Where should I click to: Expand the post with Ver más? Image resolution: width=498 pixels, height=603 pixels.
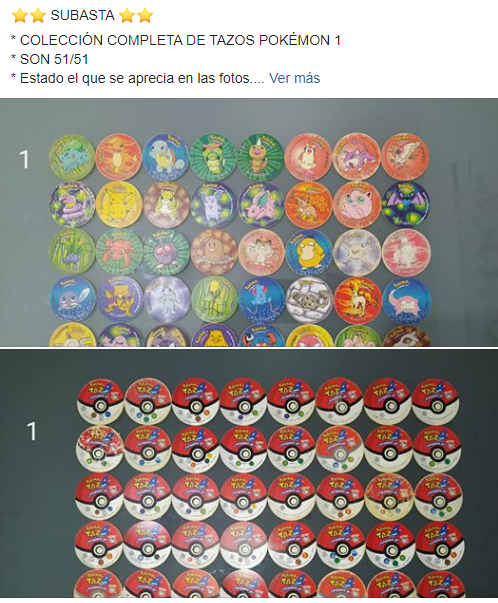coord(294,78)
